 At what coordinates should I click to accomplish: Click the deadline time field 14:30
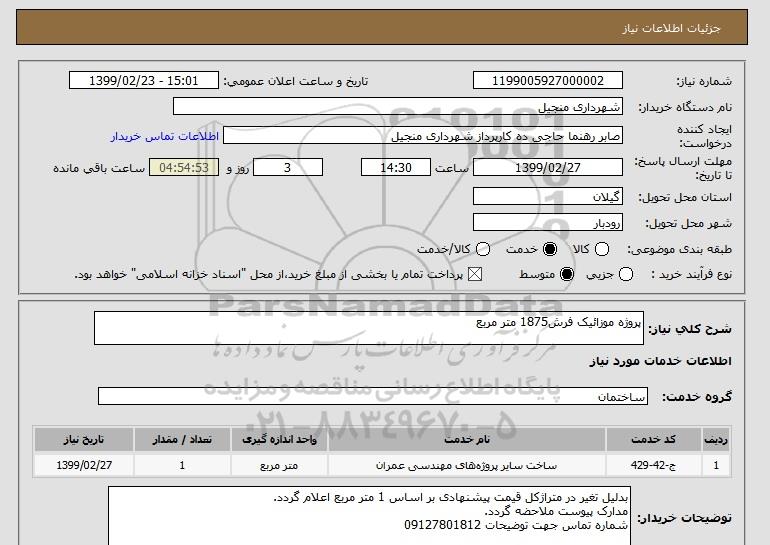pyautogui.click(x=396, y=167)
